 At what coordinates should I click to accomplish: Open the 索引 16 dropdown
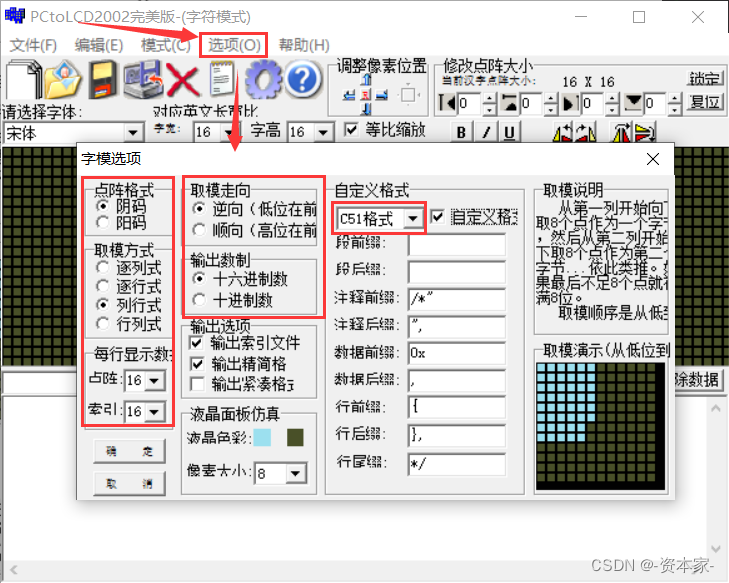pyautogui.click(x=154, y=411)
